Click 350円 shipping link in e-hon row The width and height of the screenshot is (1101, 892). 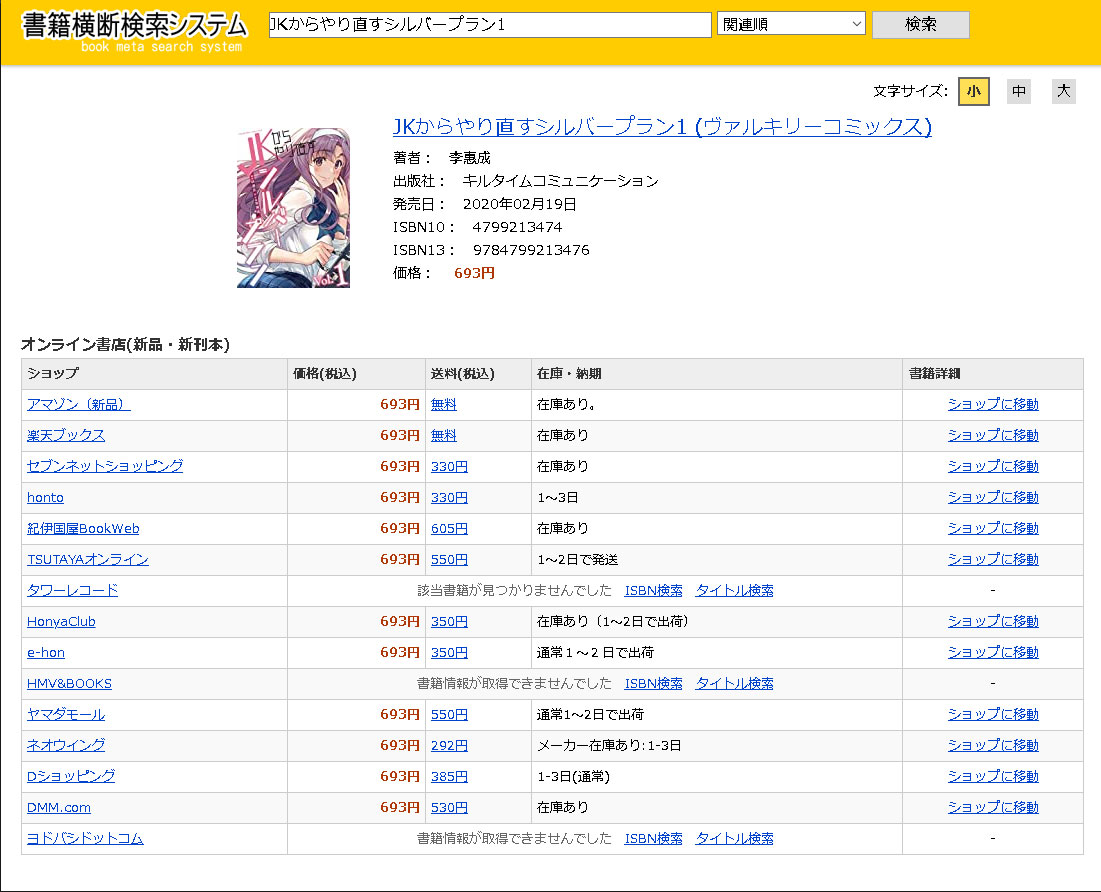point(449,652)
